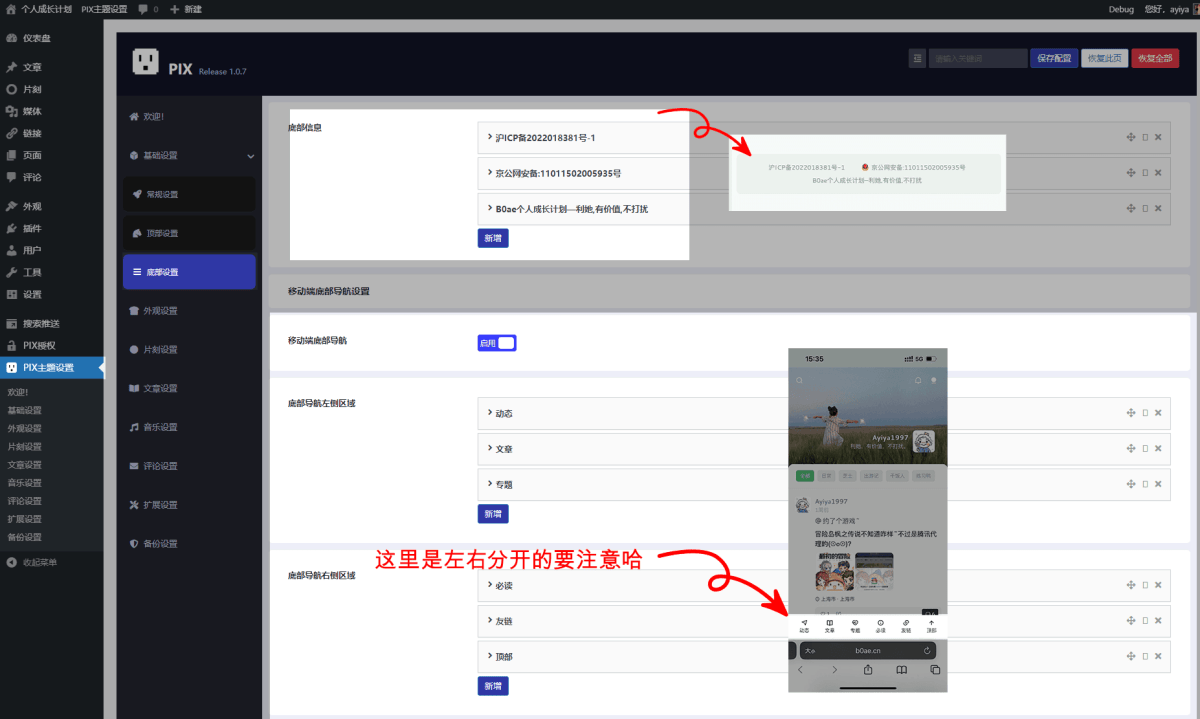This screenshot has width=1200, height=719.
Task: Click the clone icon on the 文章 row
Action: [x=1145, y=449]
